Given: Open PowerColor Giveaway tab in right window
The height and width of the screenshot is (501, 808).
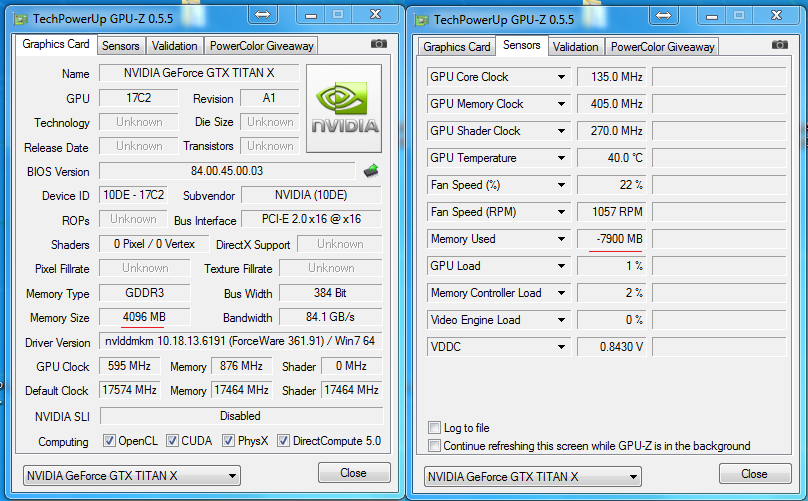Looking at the screenshot, I should point(662,47).
